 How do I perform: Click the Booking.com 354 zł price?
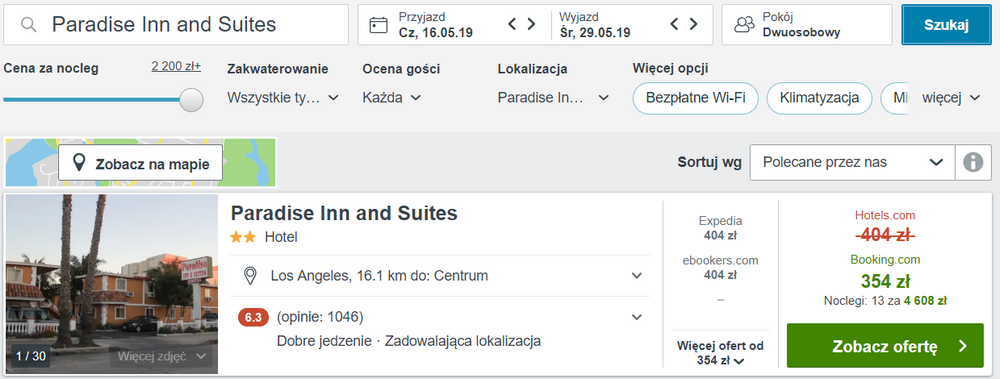pyautogui.click(x=885, y=281)
